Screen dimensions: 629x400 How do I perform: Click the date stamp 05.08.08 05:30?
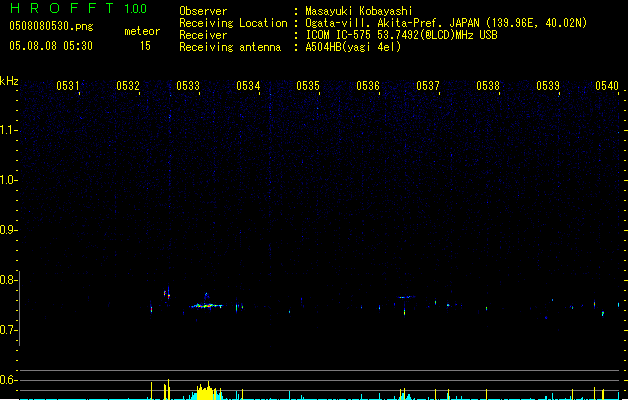point(51,46)
